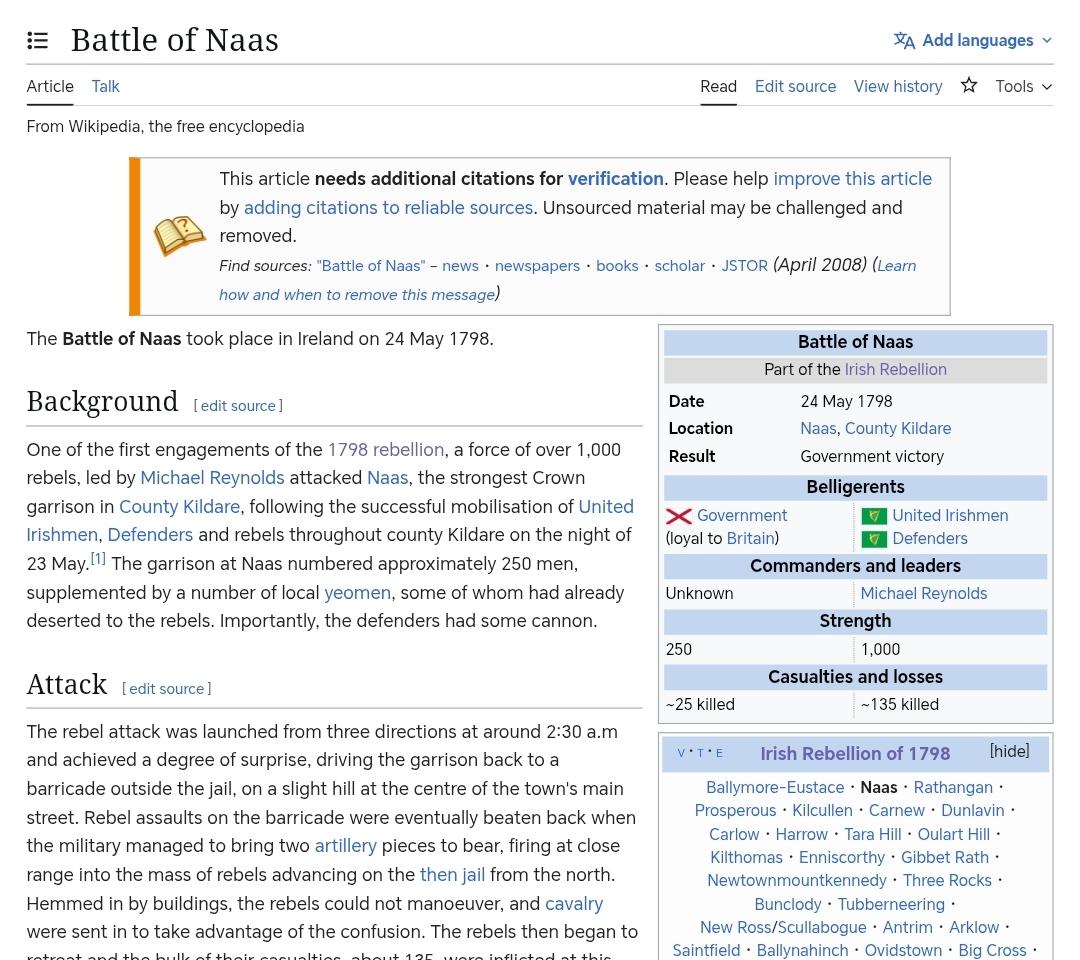Image resolution: width=1080 pixels, height=960 pixels.
Task: Click the 'V' view template link
Action: [x=681, y=753]
